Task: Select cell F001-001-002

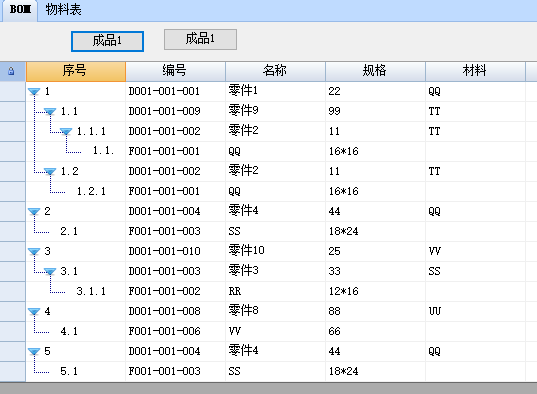Action: pos(175,292)
